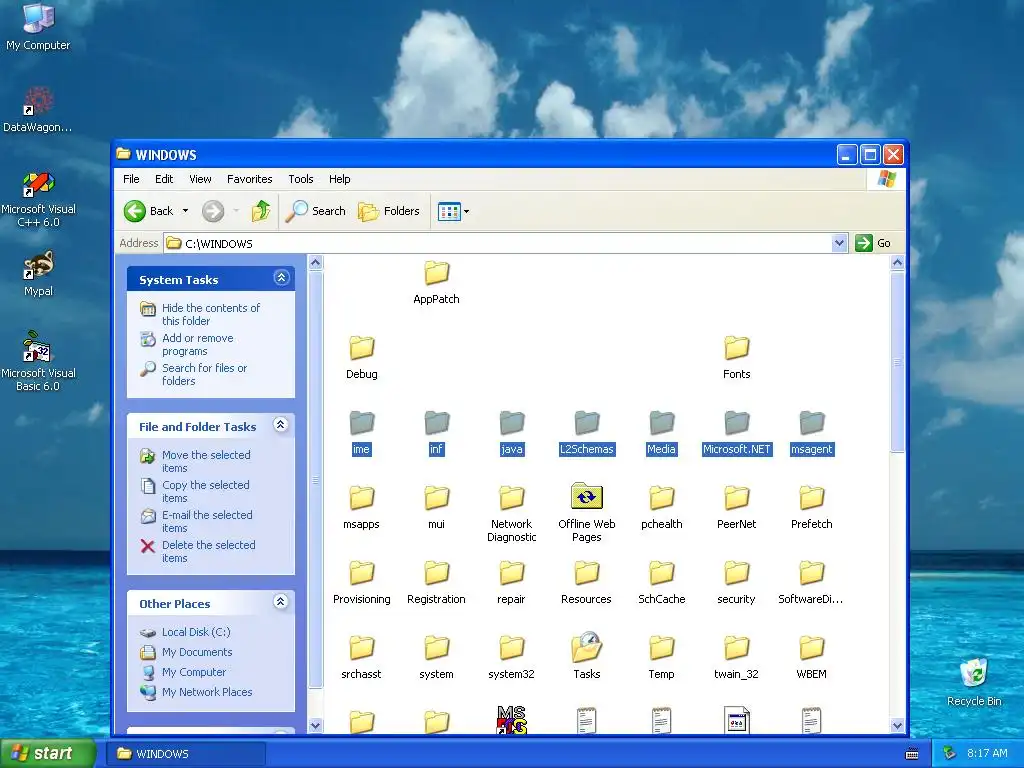This screenshot has width=1024, height=768.
Task: Select the SoftwareDi... folder
Action: [x=812, y=583]
